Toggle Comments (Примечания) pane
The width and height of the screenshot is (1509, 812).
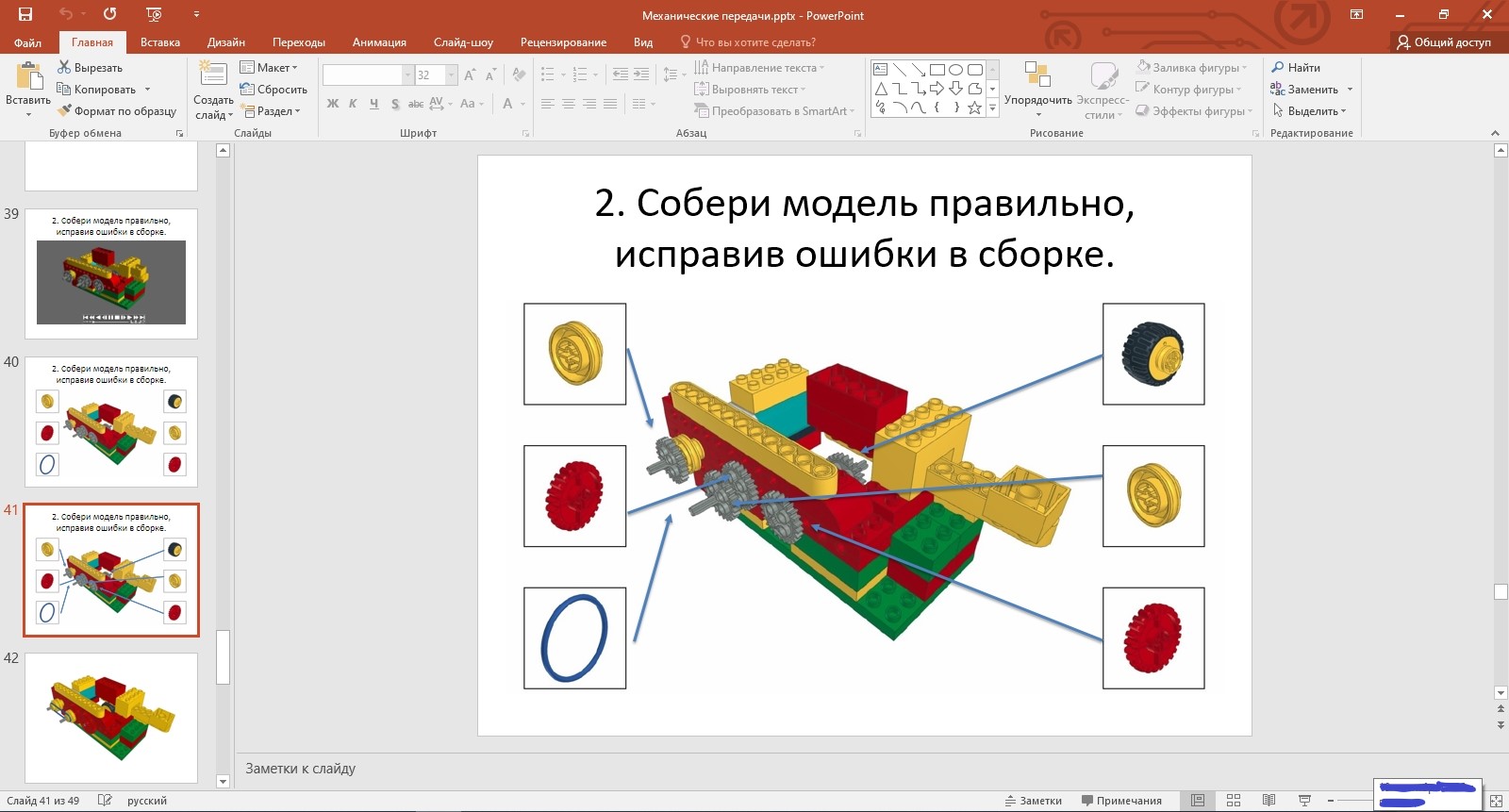tap(1121, 801)
